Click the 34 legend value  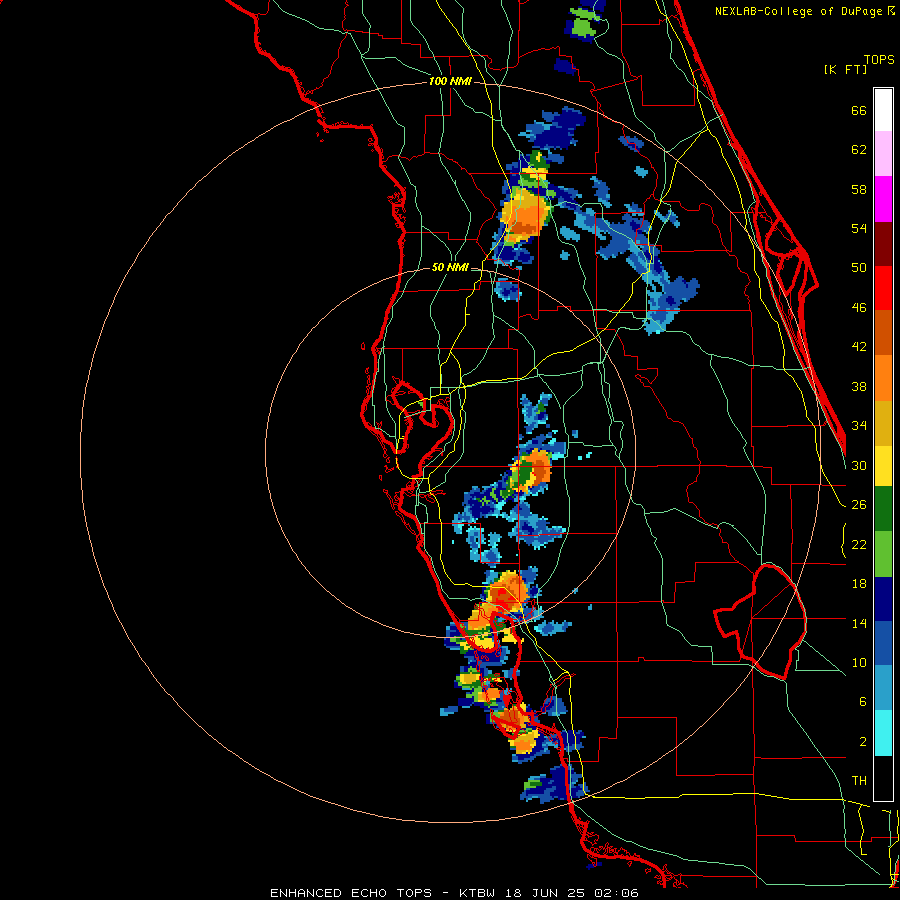(x=859, y=426)
